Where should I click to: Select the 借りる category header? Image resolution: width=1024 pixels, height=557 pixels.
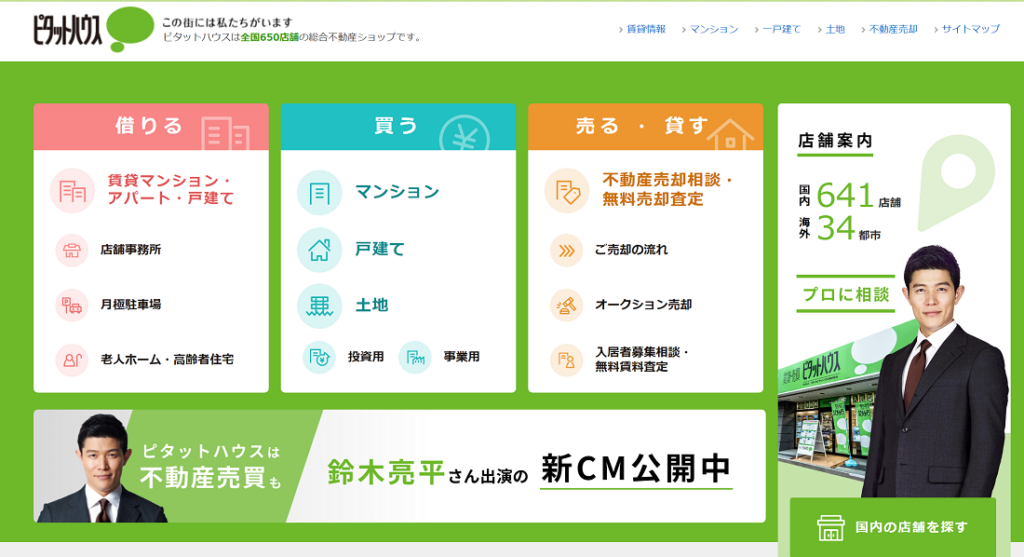(x=151, y=127)
